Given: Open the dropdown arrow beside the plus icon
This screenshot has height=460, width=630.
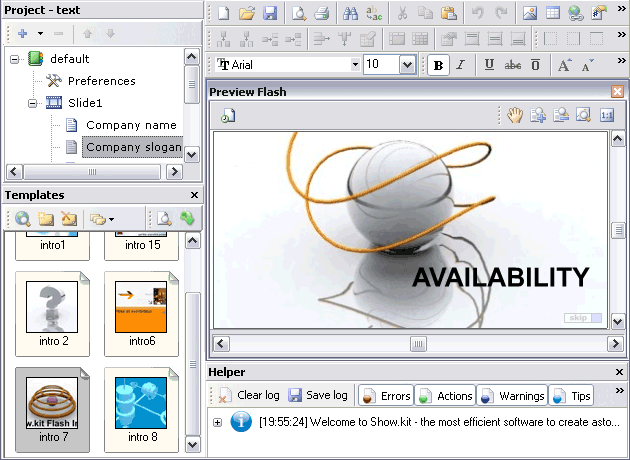Looking at the screenshot, I should [x=40, y=33].
